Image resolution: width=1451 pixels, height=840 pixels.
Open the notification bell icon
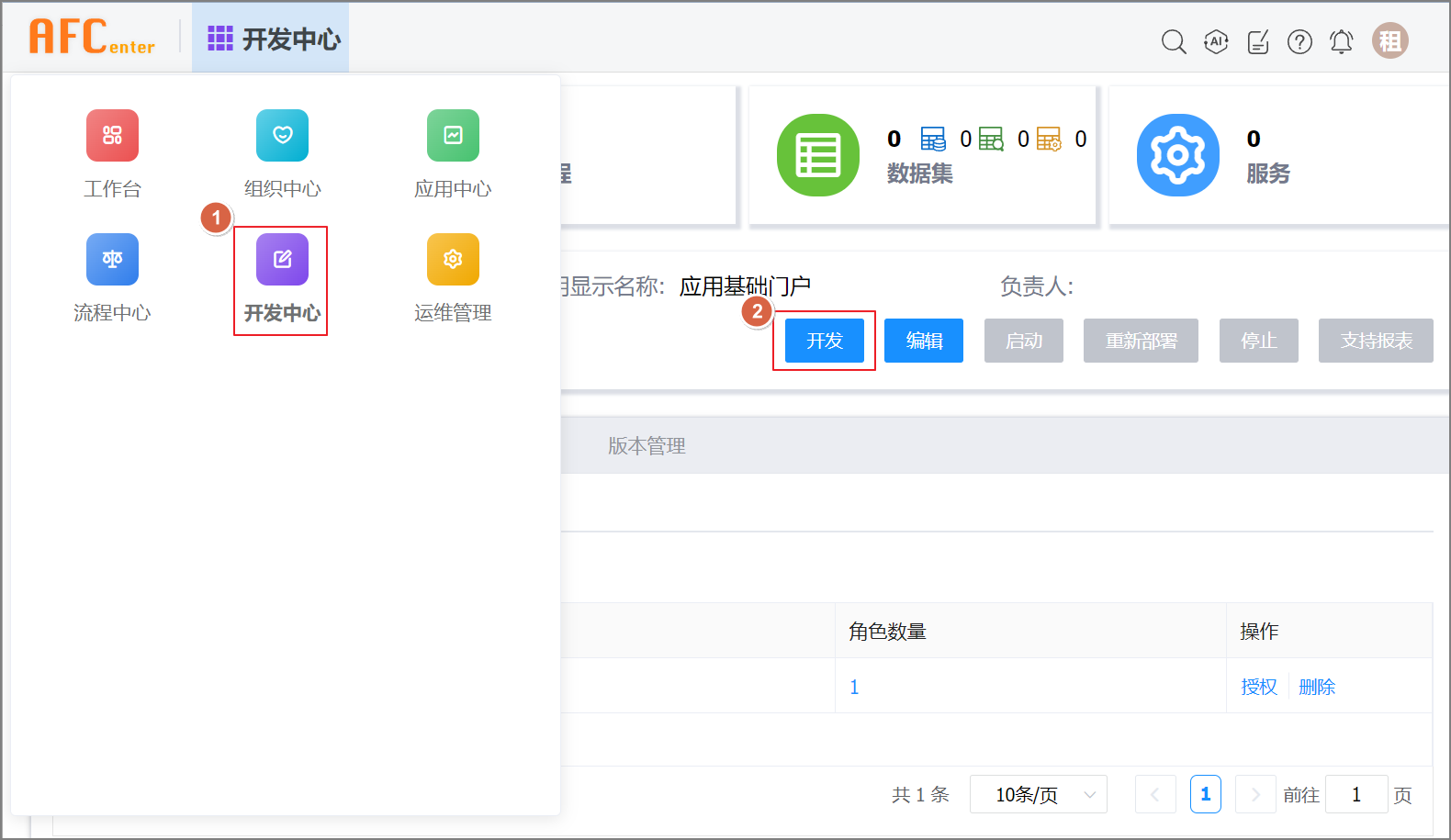[x=1341, y=41]
